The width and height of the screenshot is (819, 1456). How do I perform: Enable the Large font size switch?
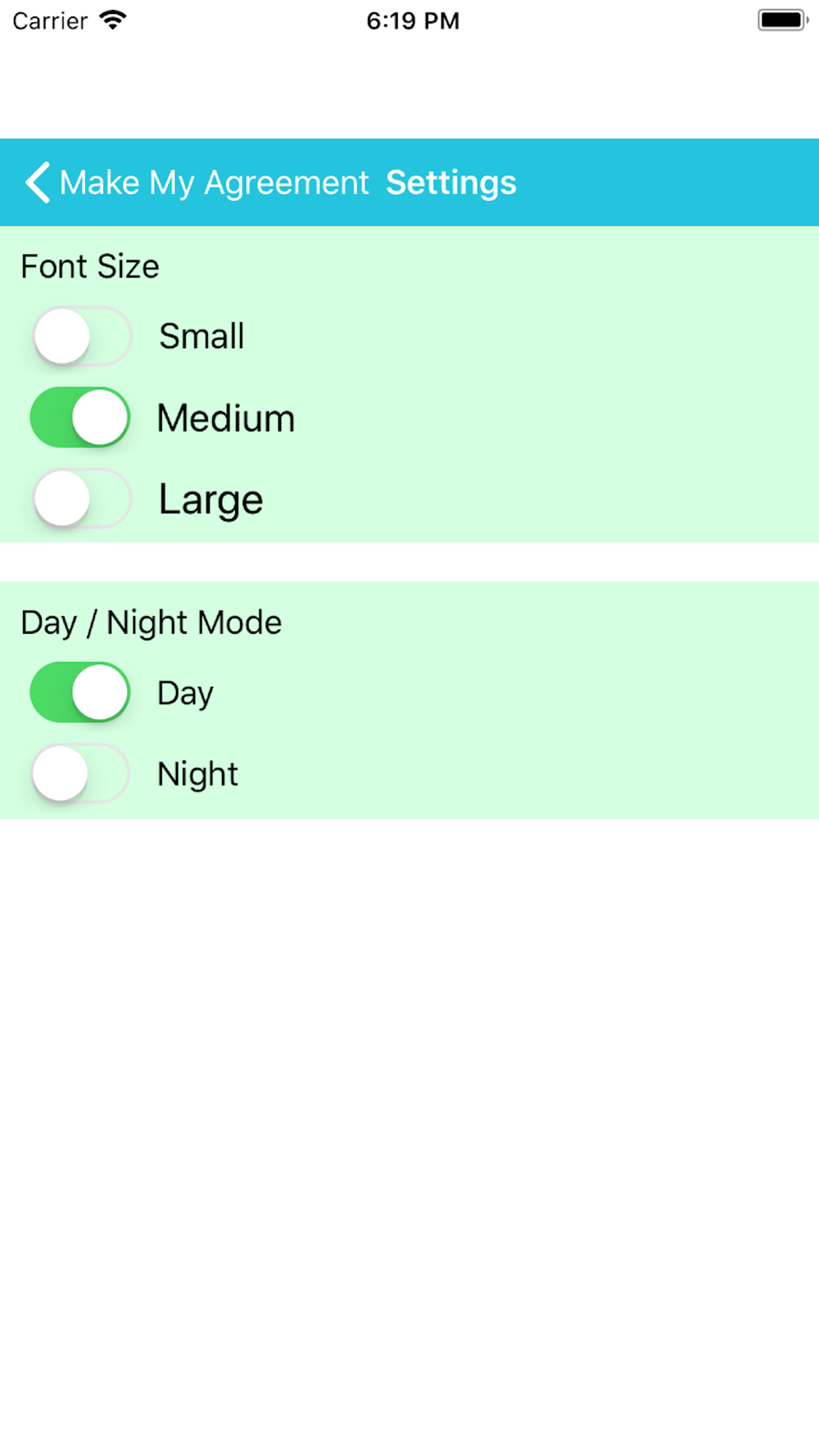coord(81,499)
